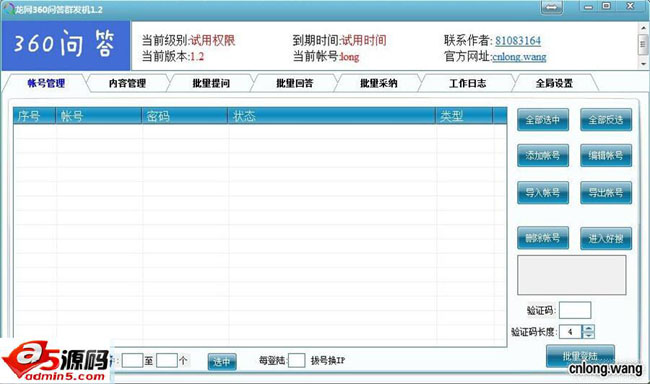Minimize the window

point(588,7)
